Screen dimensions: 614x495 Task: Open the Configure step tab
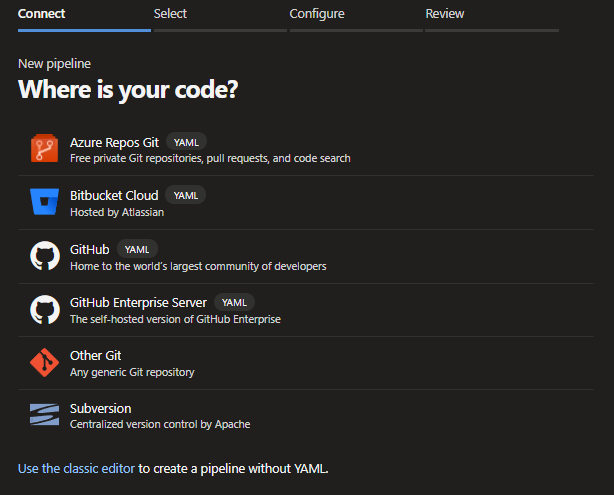coord(317,14)
